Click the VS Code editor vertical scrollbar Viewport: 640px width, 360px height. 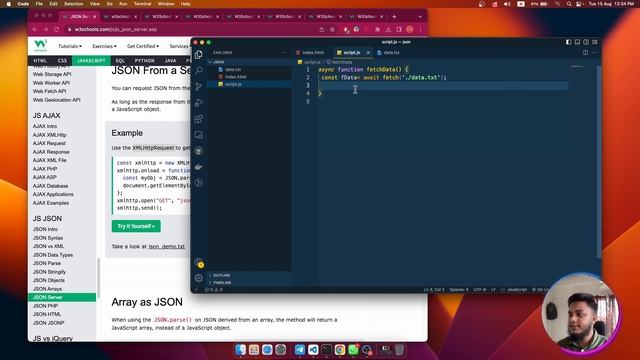point(599,161)
